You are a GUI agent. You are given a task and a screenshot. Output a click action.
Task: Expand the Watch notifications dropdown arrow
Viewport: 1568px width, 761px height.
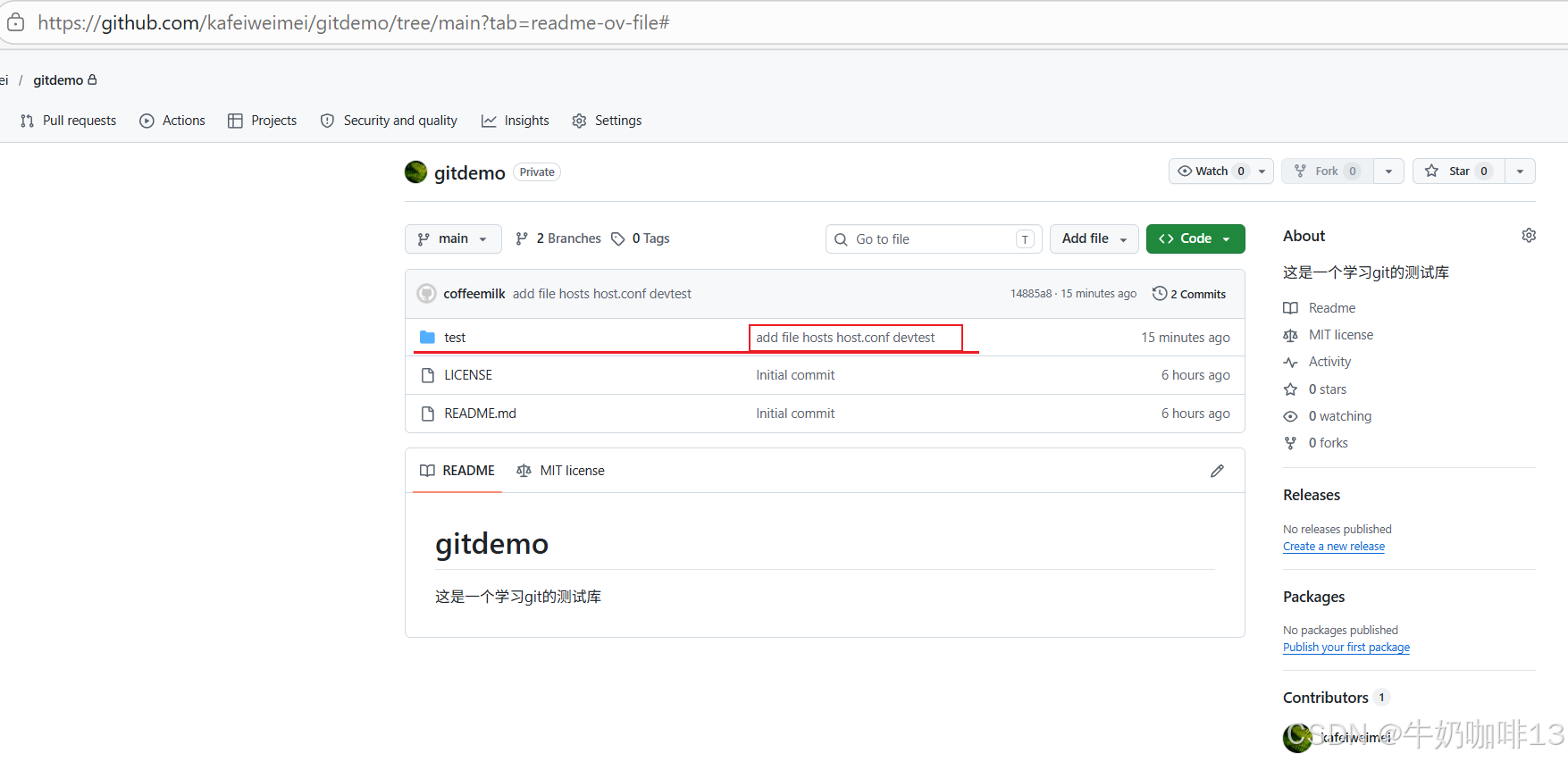(1262, 171)
